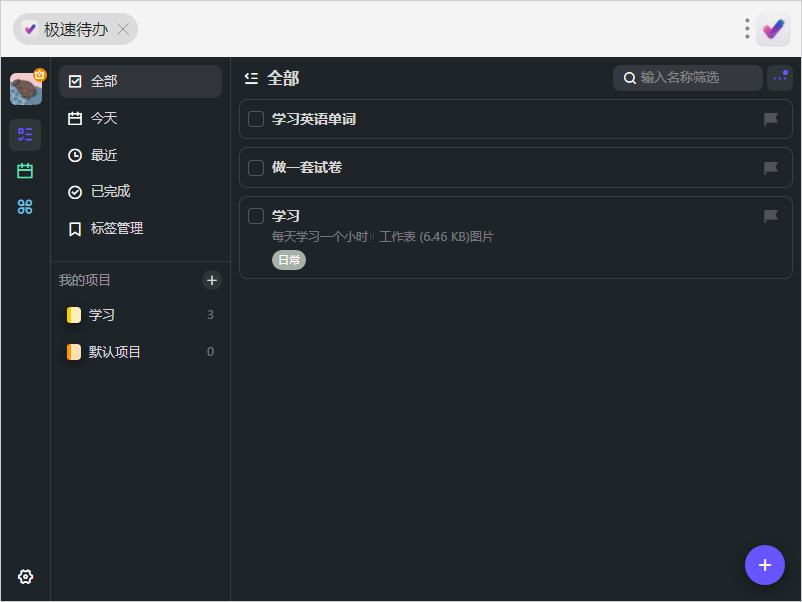Select the 全部 filter
802x602 pixels.
[x=140, y=81]
